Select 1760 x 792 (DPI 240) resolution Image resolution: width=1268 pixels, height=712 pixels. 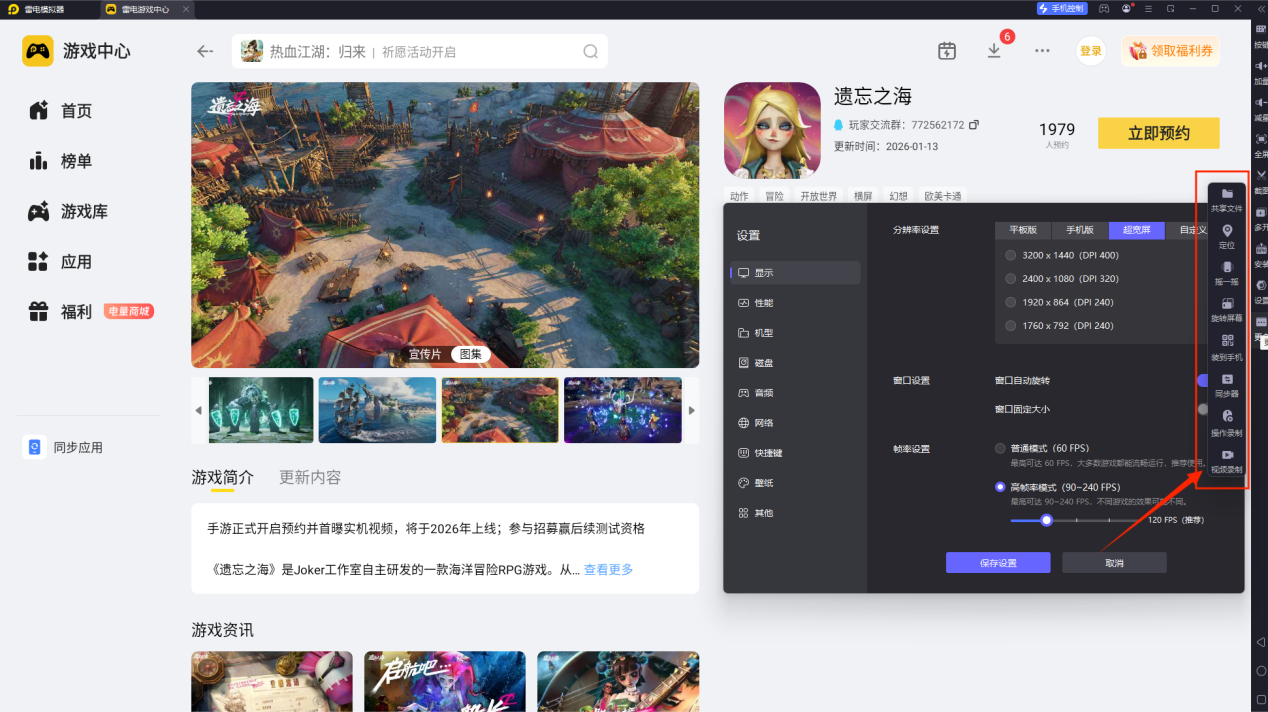click(1011, 326)
